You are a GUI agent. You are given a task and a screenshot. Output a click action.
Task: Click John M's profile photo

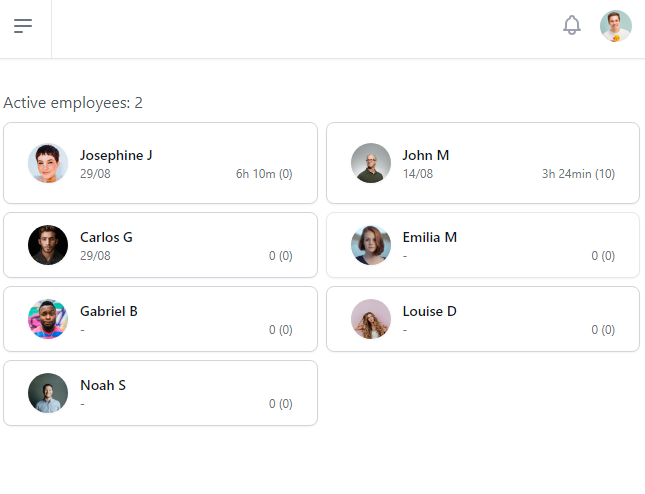(x=371, y=163)
